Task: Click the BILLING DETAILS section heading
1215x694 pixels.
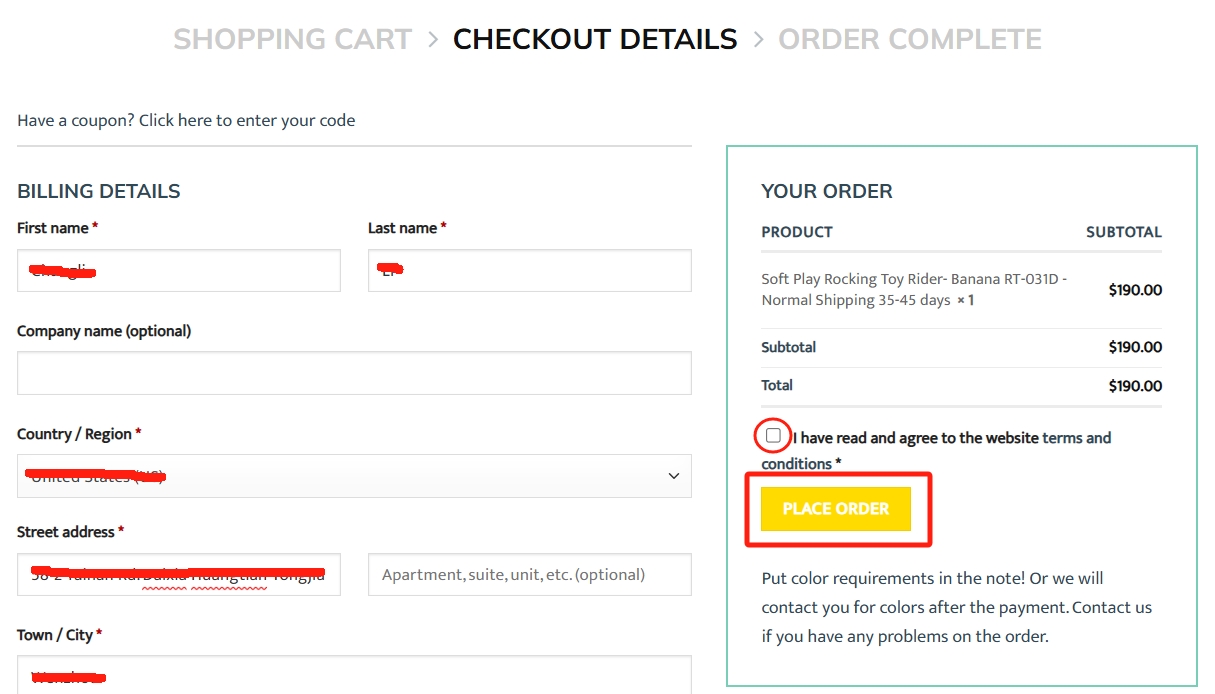Action: (x=98, y=190)
